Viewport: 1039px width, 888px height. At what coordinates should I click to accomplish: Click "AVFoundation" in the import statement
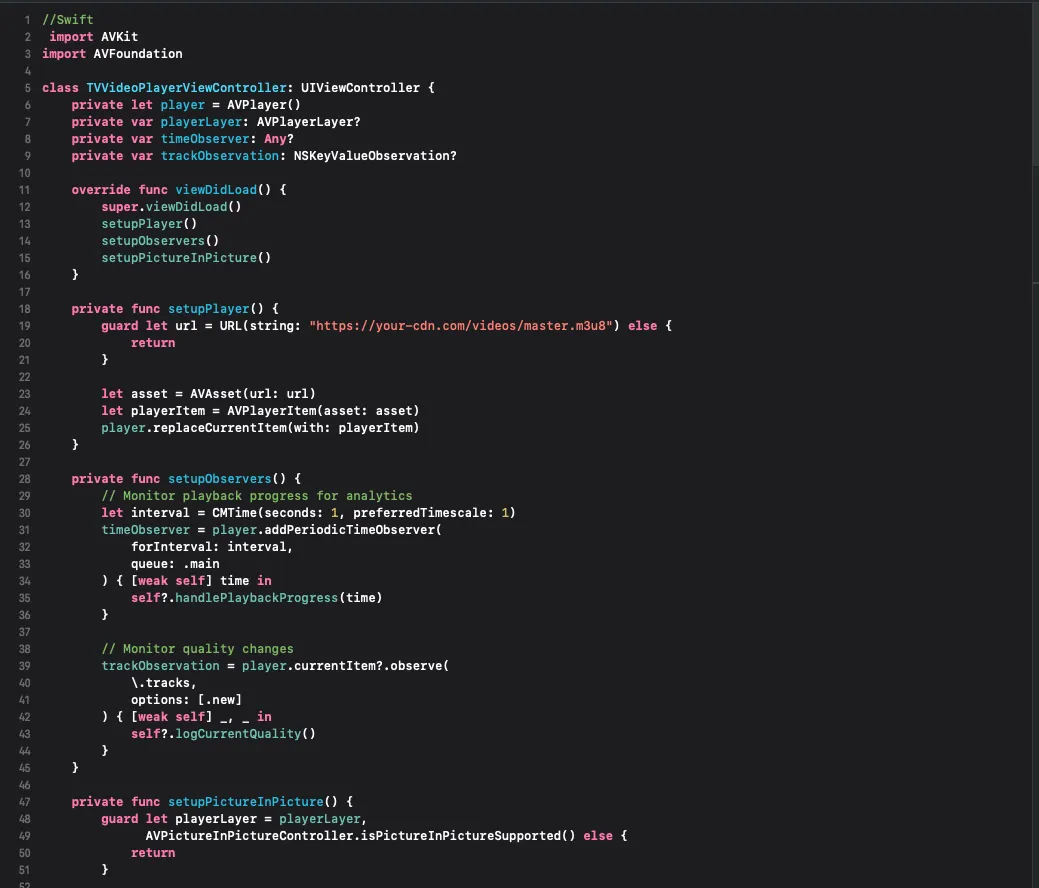tap(138, 54)
